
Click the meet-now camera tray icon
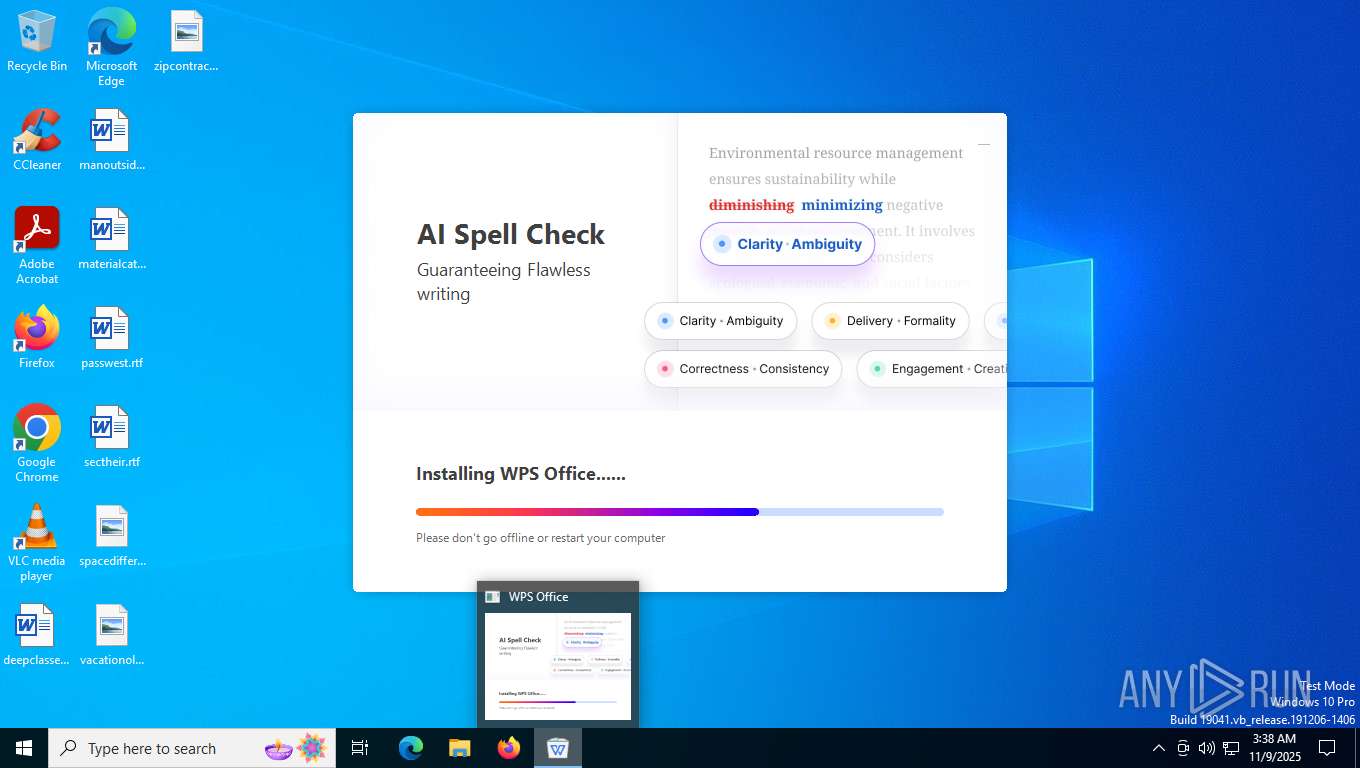pyautogui.click(x=1183, y=748)
